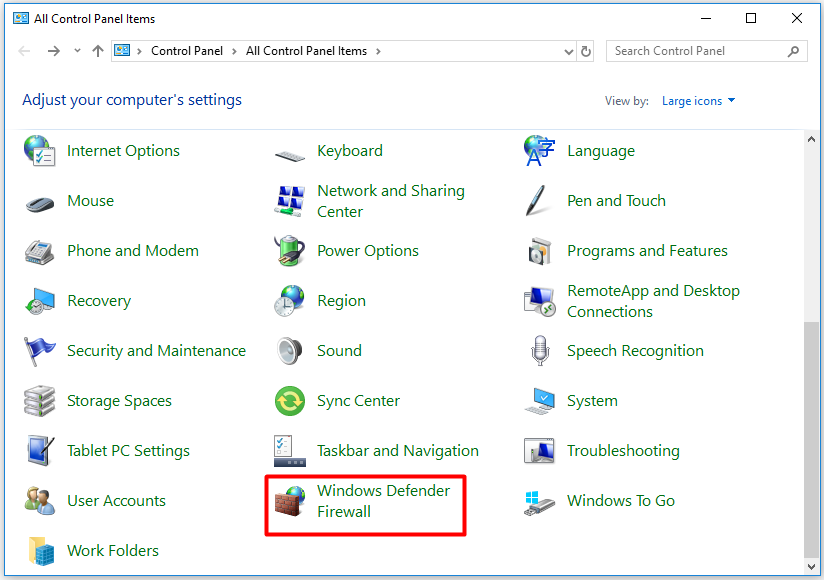The width and height of the screenshot is (824, 580).
Task: Expand chevron after Control Panel breadcrumb
Action: (234, 51)
